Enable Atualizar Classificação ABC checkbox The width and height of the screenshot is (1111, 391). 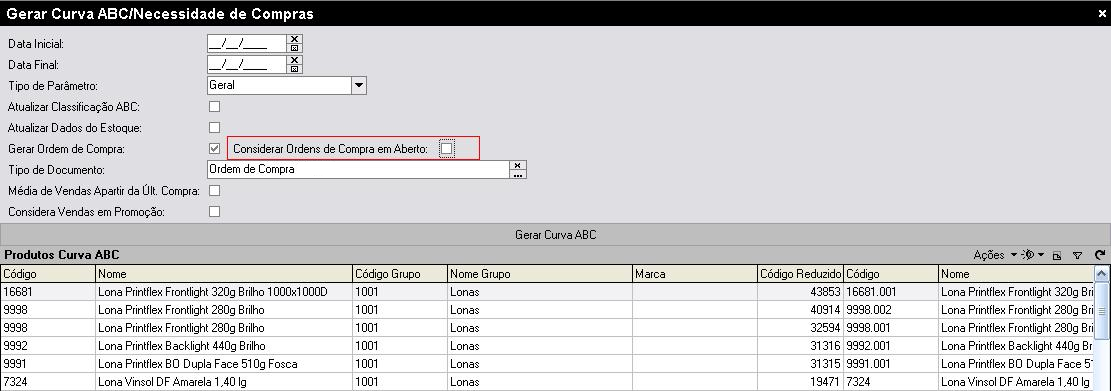click(215, 107)
